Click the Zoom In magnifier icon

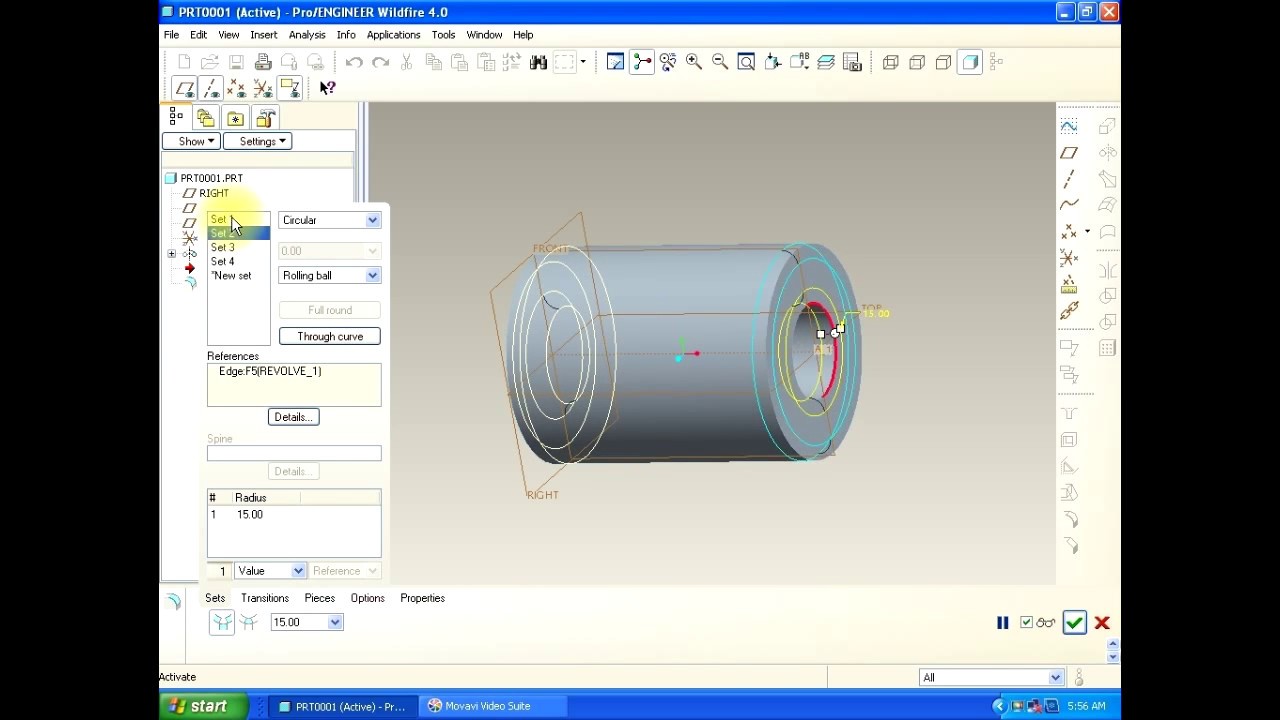pos(694,62)
